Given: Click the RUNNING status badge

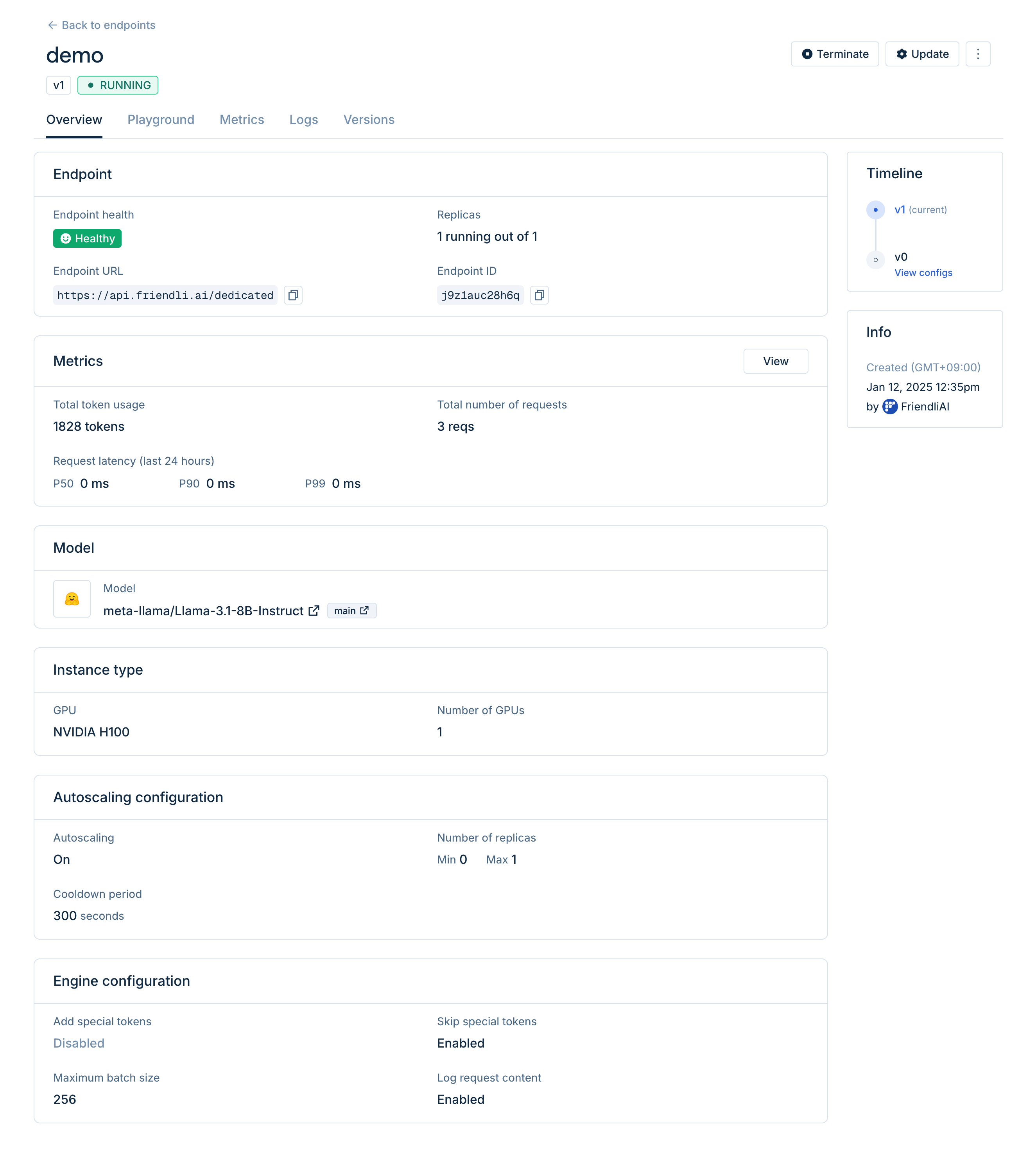Looking at the screenshot, I should pos(117,85).
